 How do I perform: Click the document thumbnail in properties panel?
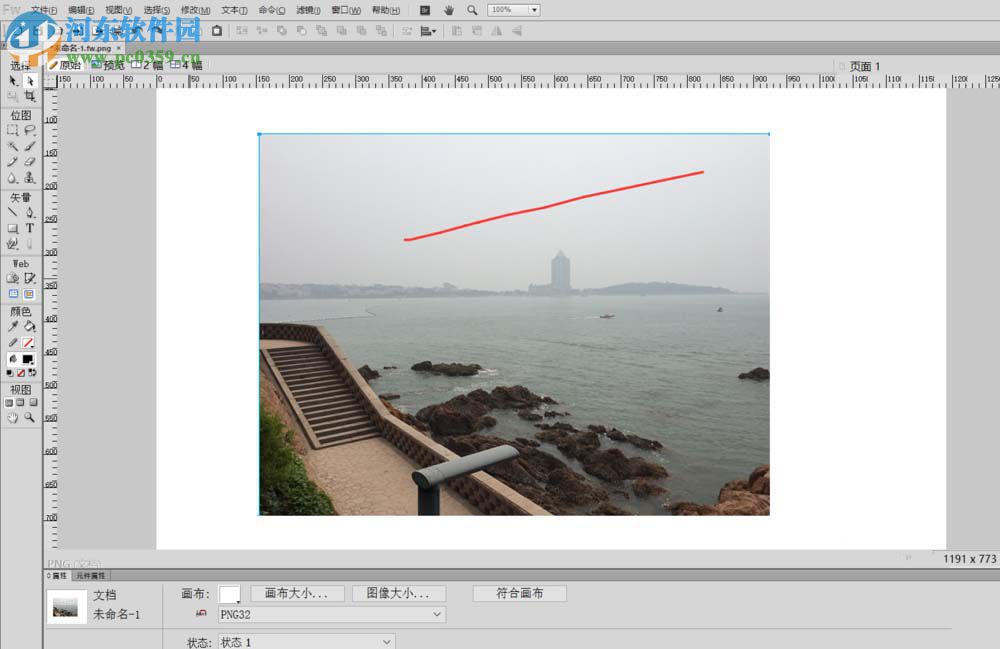(66, 607)
